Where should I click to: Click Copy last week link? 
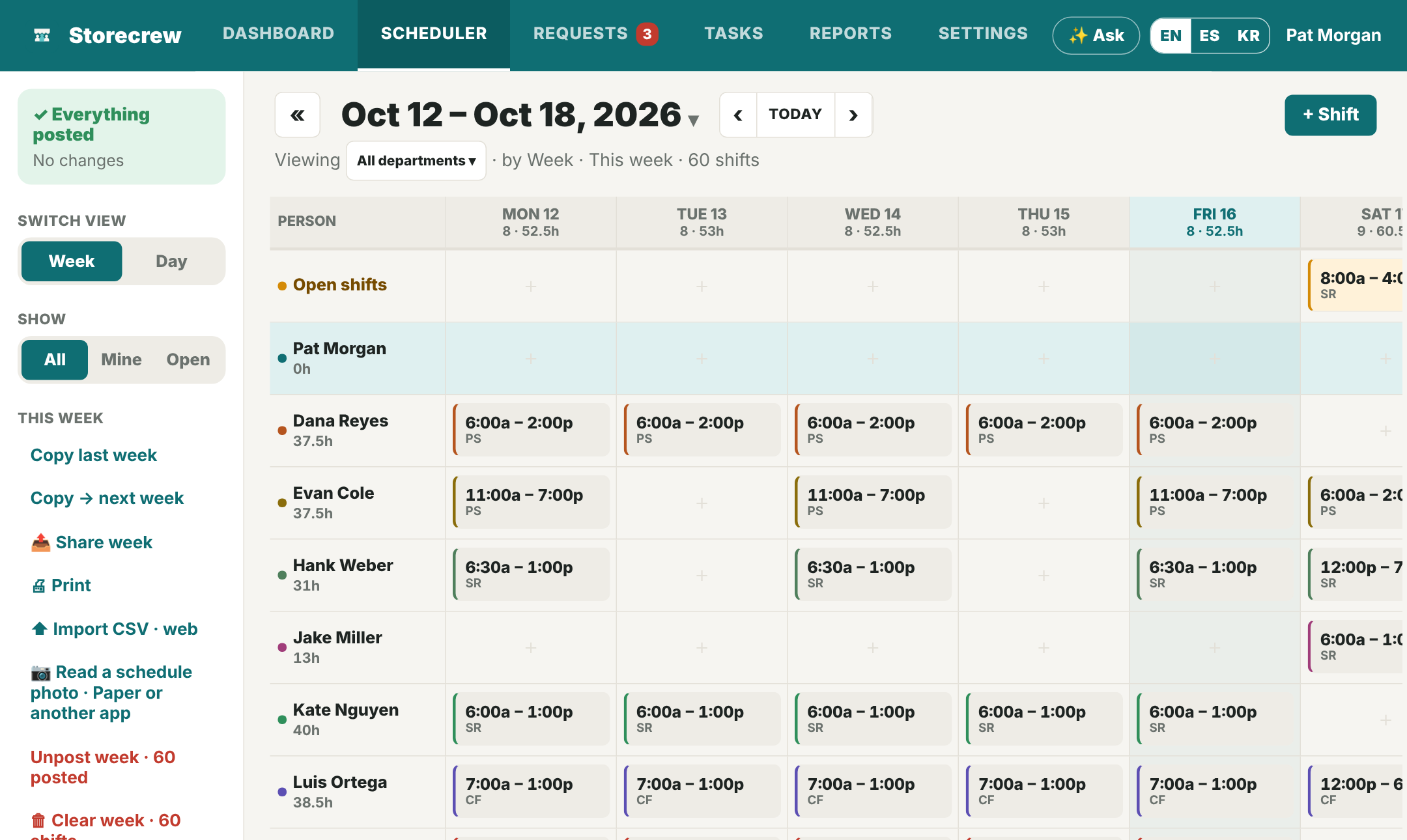94,455
